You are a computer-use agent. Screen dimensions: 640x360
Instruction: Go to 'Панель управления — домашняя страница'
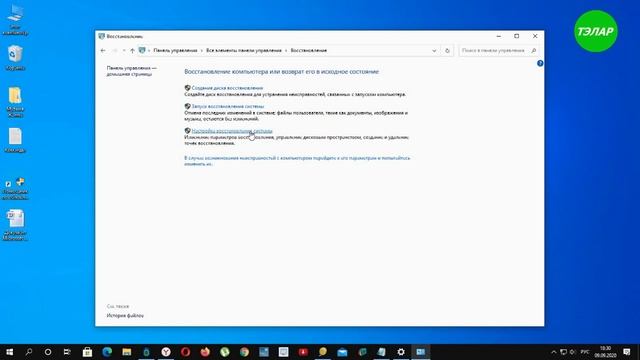131,71
